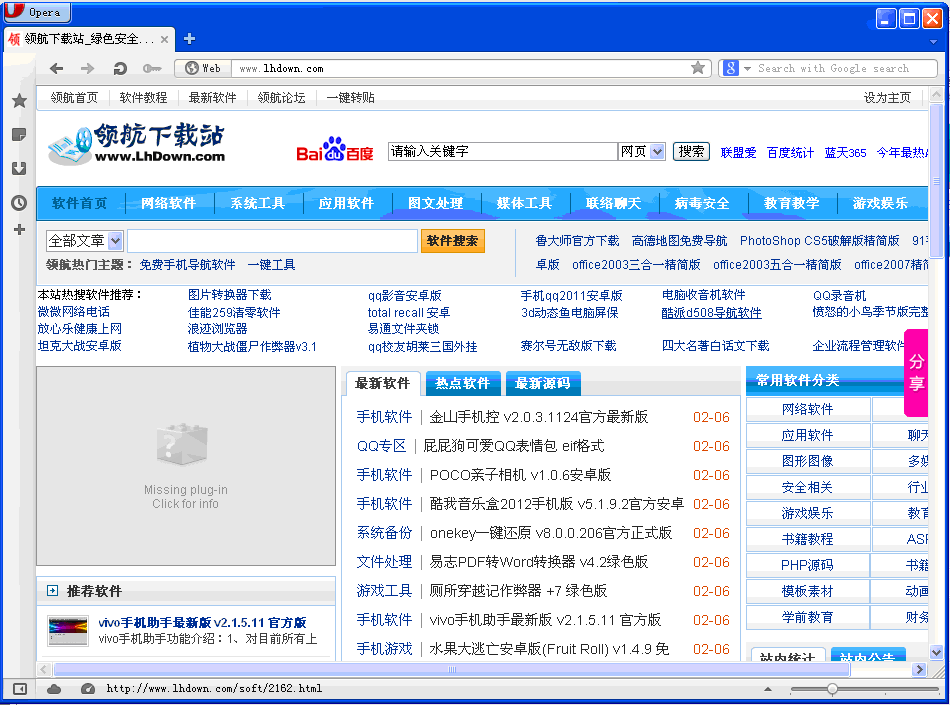This screenshot has width=950, height=705.
Task: Reload the page with the refresh icon
Action: 120,68
